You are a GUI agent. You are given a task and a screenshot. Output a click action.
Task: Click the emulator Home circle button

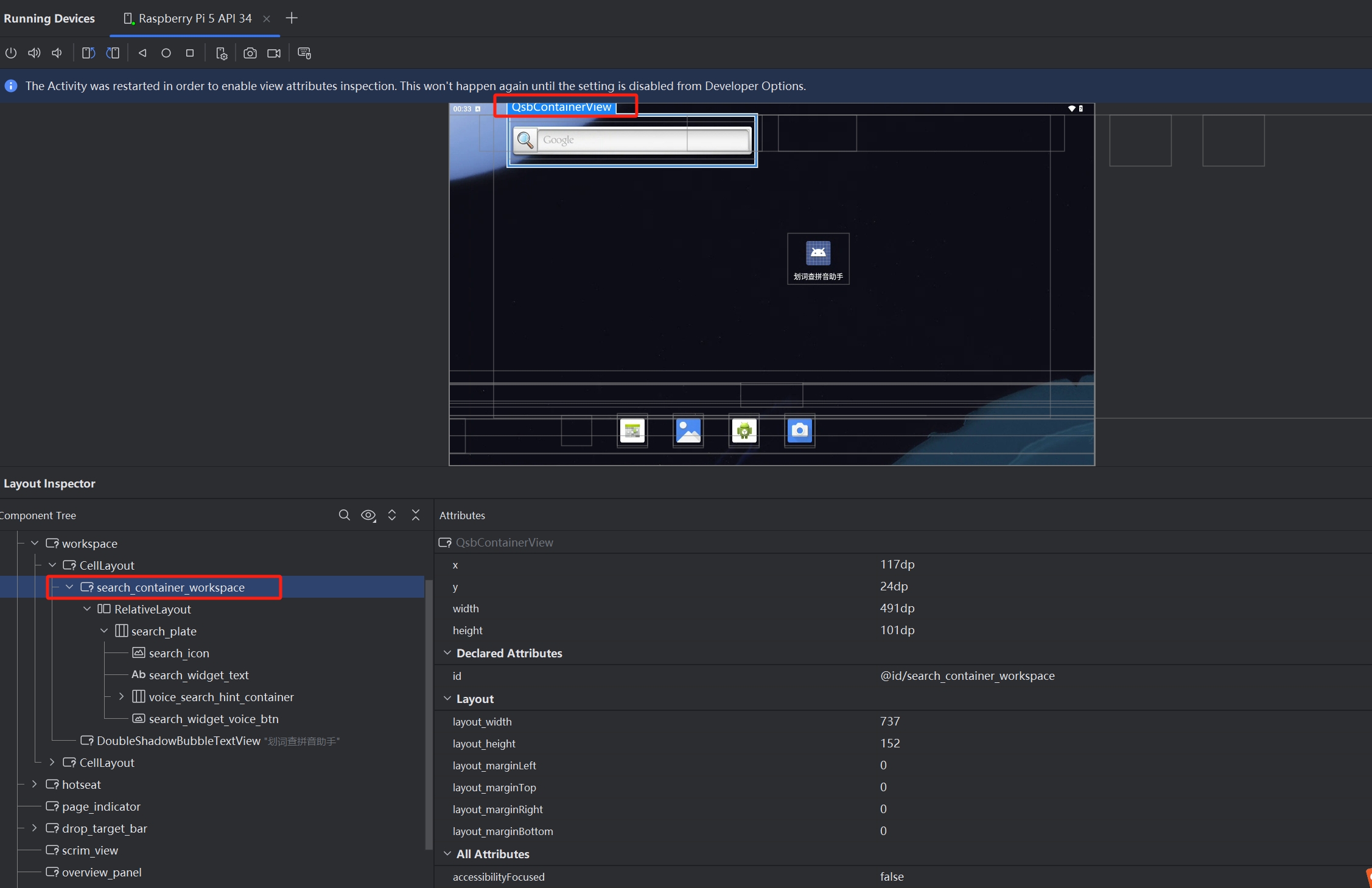click(166, 53)
